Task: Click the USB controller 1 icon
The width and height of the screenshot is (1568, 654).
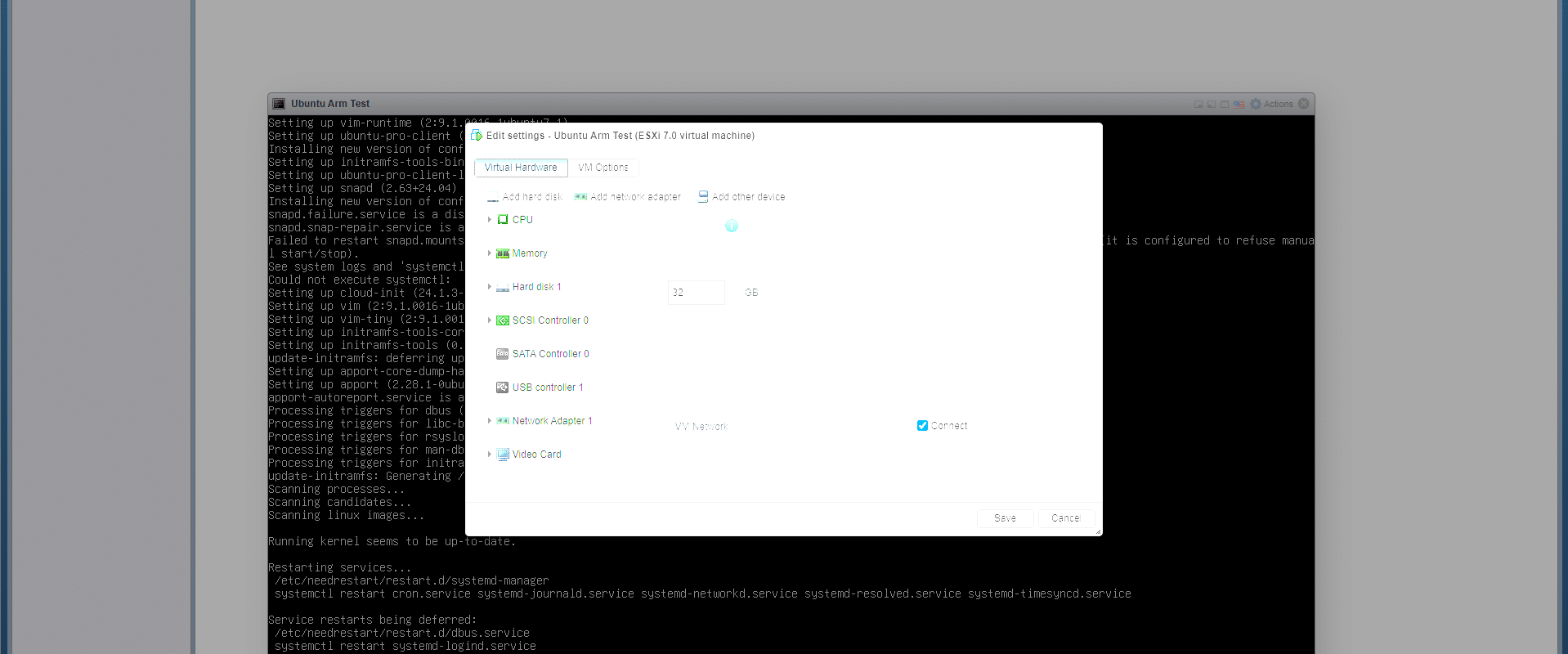Action: (503, 387)
